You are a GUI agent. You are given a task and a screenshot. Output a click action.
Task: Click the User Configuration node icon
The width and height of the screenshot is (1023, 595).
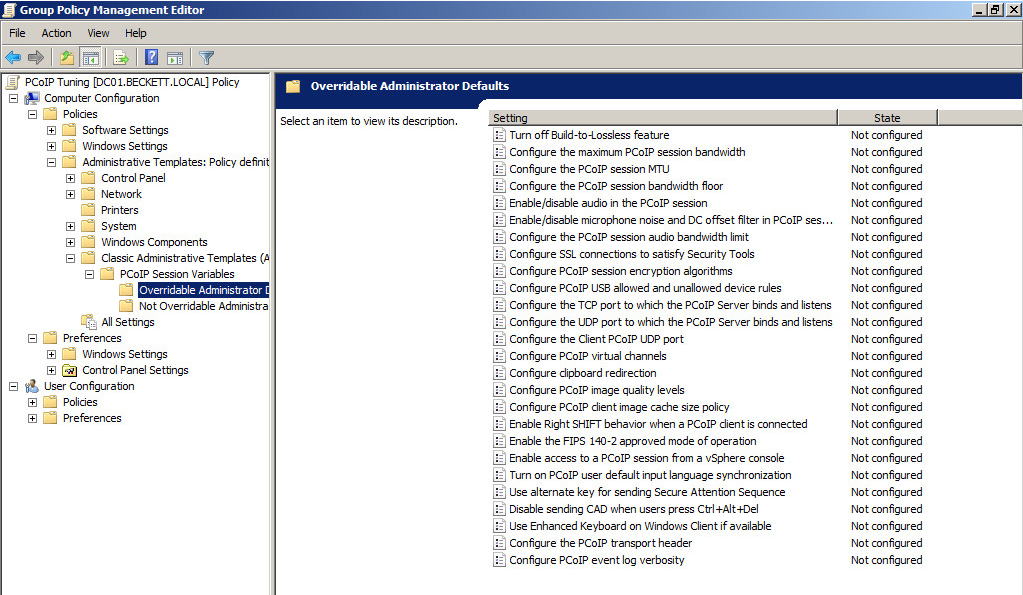[32, 386]
